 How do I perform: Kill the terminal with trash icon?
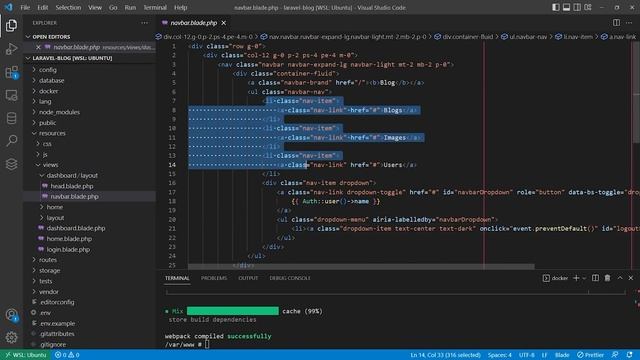pos(607,278)
